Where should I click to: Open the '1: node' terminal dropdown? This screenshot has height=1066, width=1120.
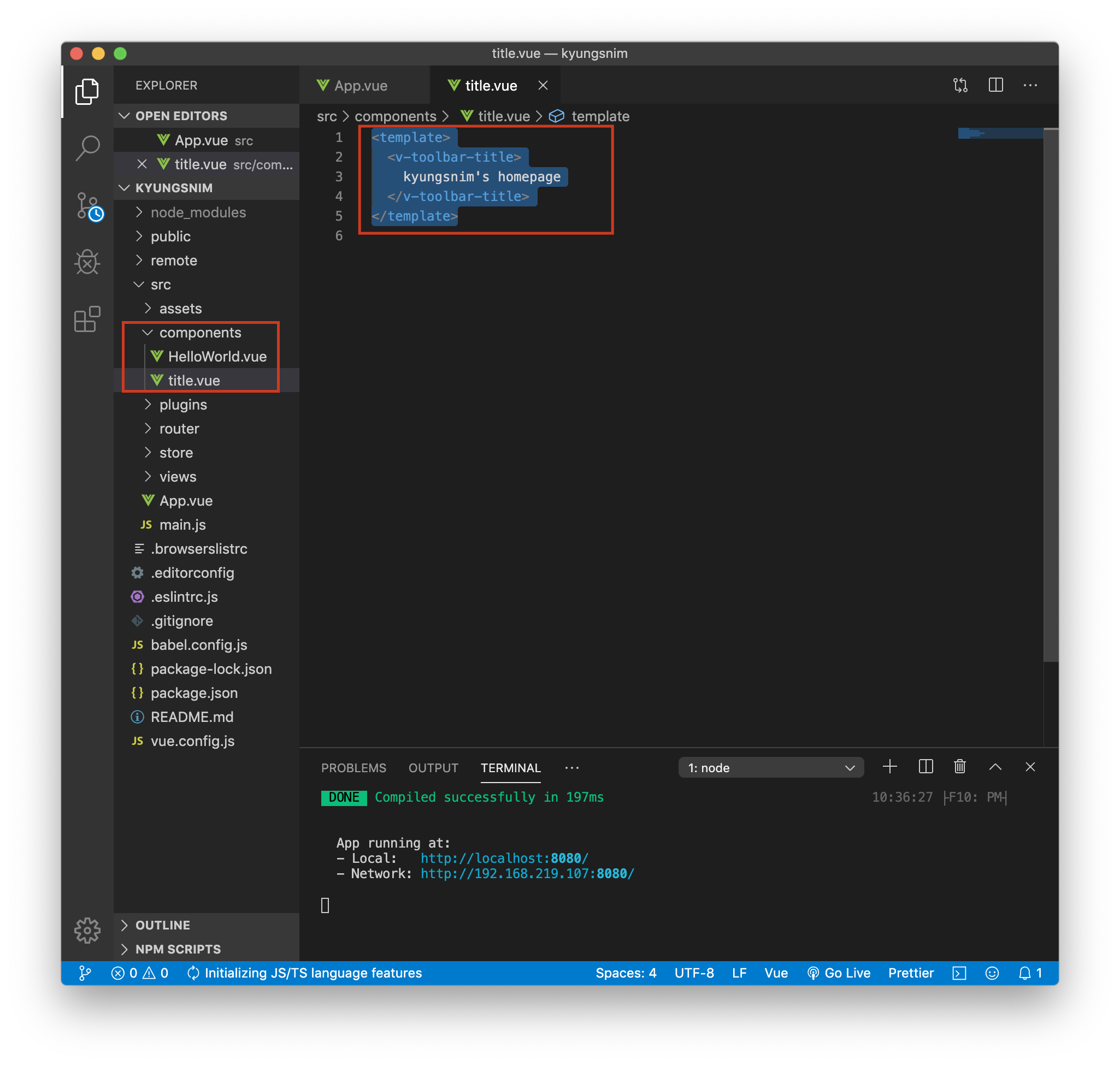[770, 768]
